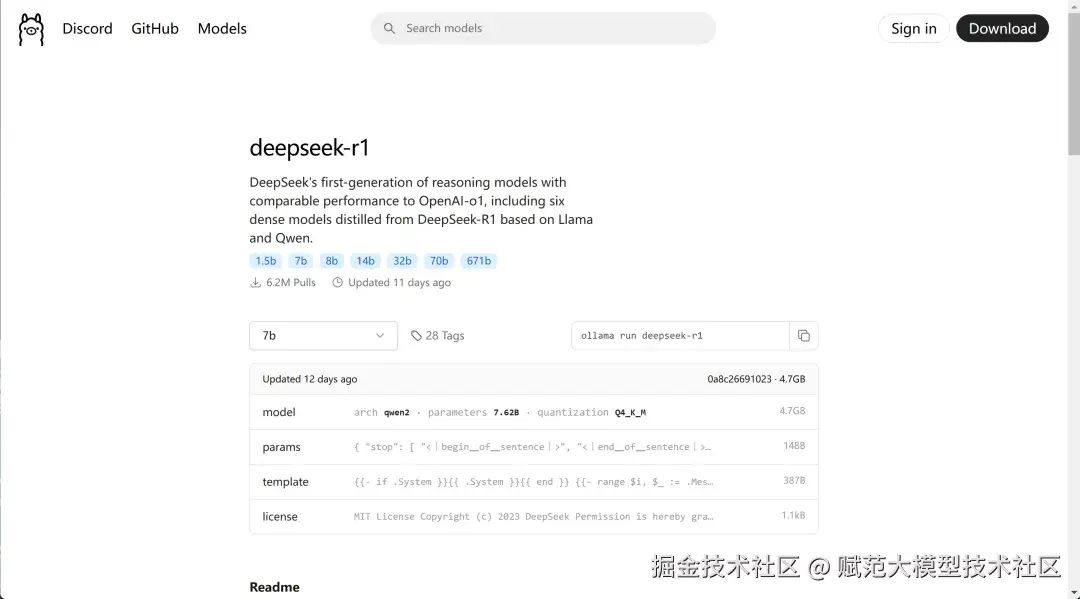
Task: Click the tag icon beside 28 Tags
Action: point(416,336)
